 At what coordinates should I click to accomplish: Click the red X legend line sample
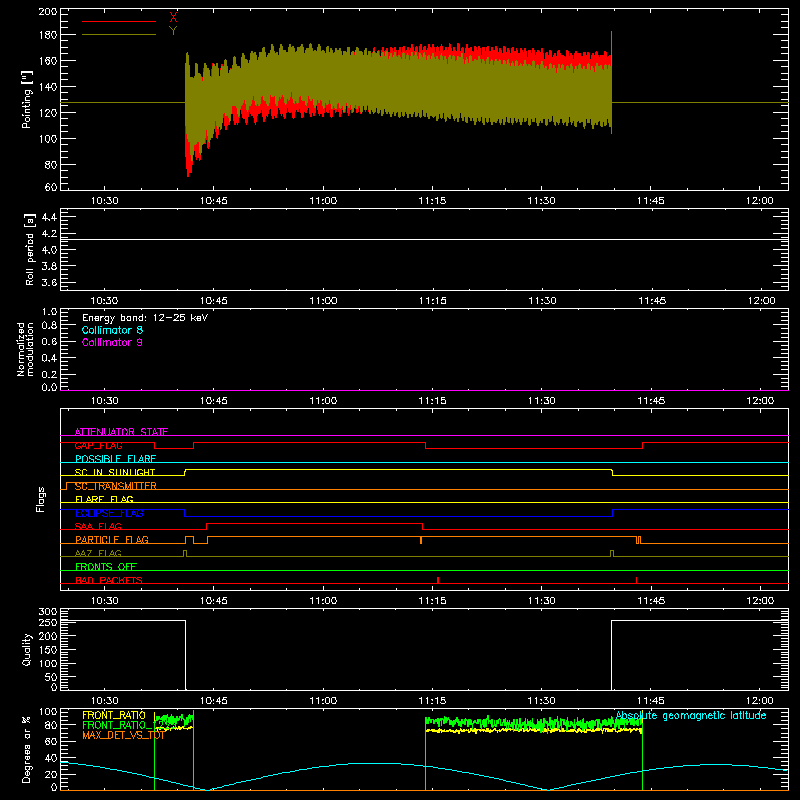point(119,21)
